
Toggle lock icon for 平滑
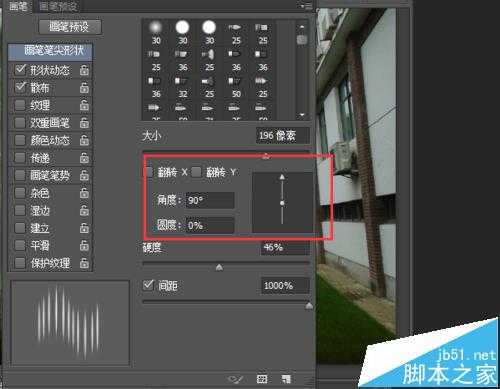(84, 246)
